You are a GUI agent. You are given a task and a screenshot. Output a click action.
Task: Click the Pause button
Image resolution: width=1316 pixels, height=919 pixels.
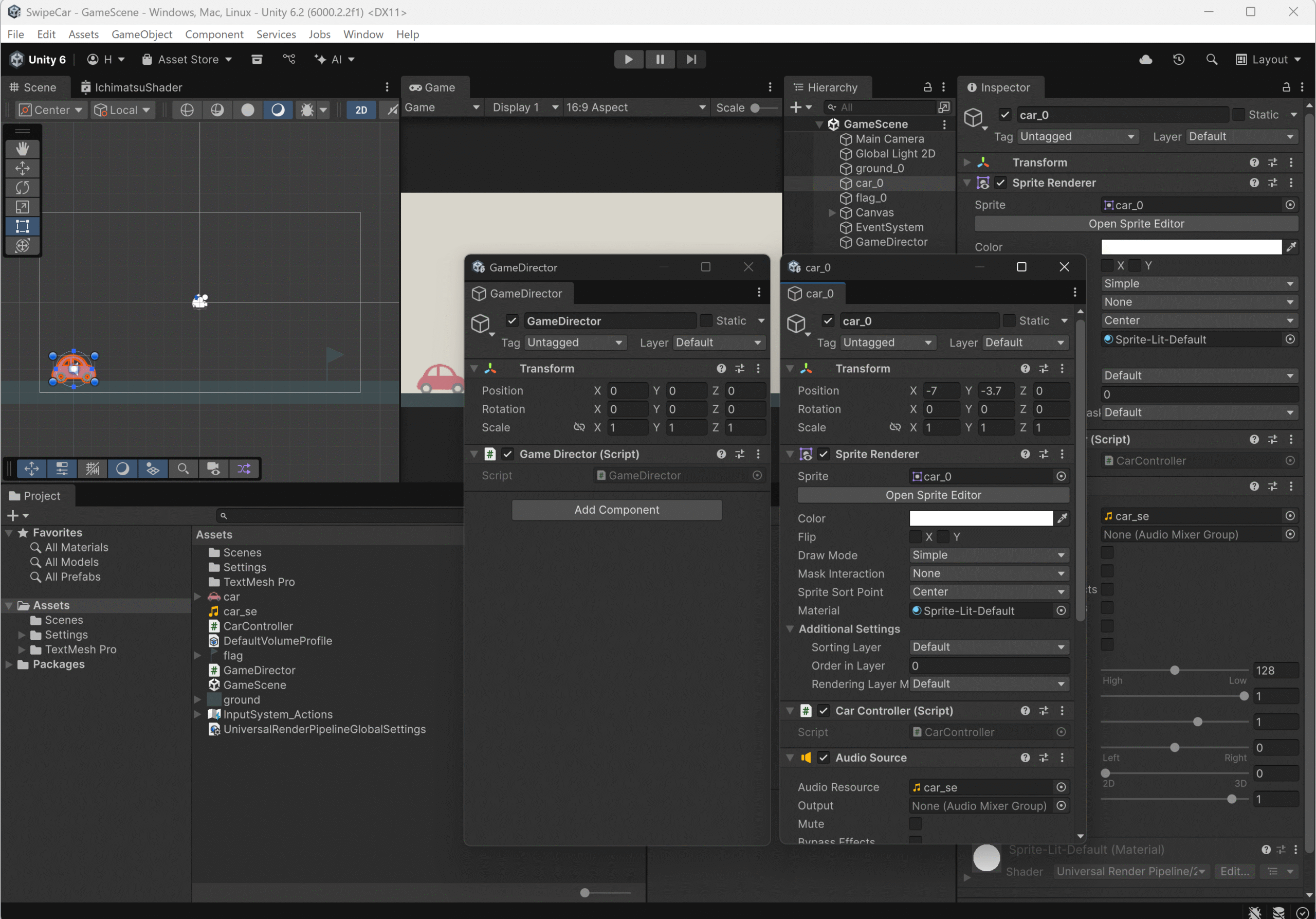point(660,60)
